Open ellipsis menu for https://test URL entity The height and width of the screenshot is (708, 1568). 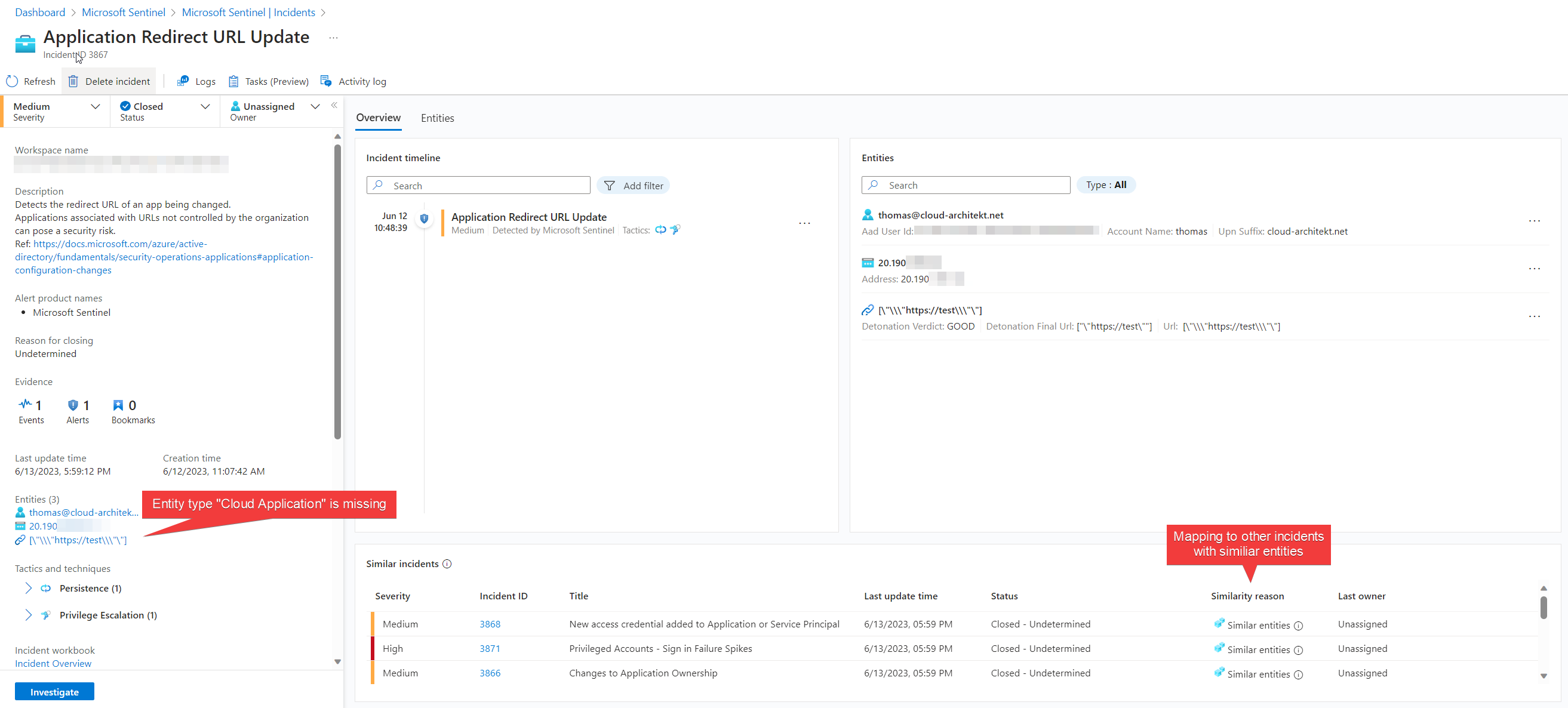click(1534, 316)
